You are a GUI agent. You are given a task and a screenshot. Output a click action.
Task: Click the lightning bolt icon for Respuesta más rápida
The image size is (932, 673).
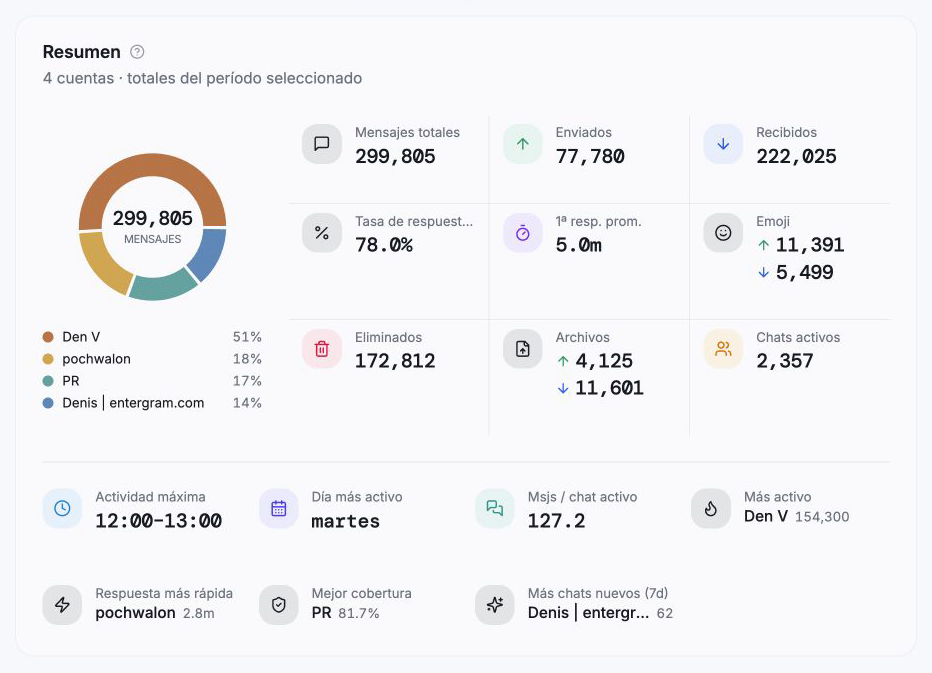pos(62,605)
